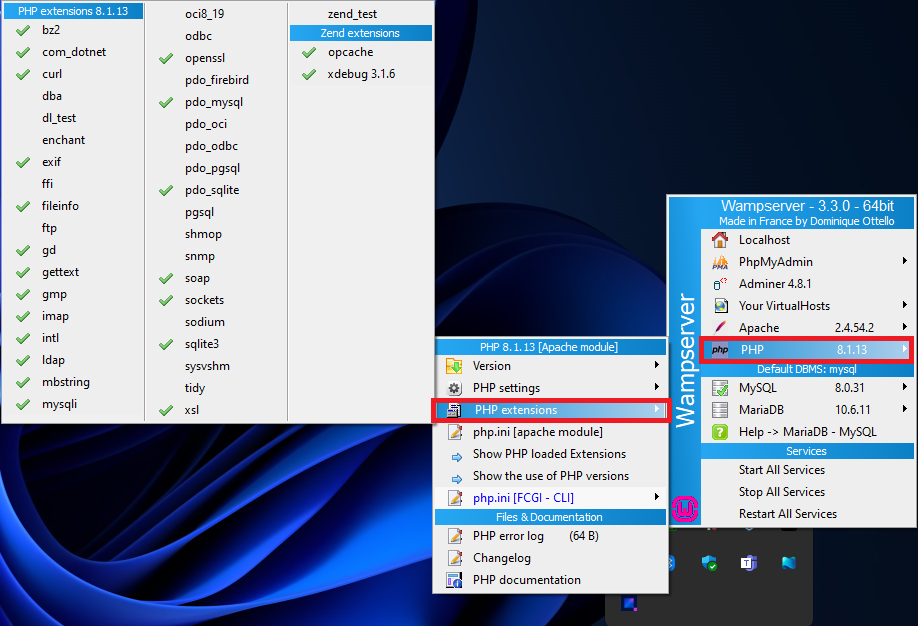Select Show the use of PHP versions
Image resolution: width=918 pixels, height=626 pixels.
[x=551, y=476]
